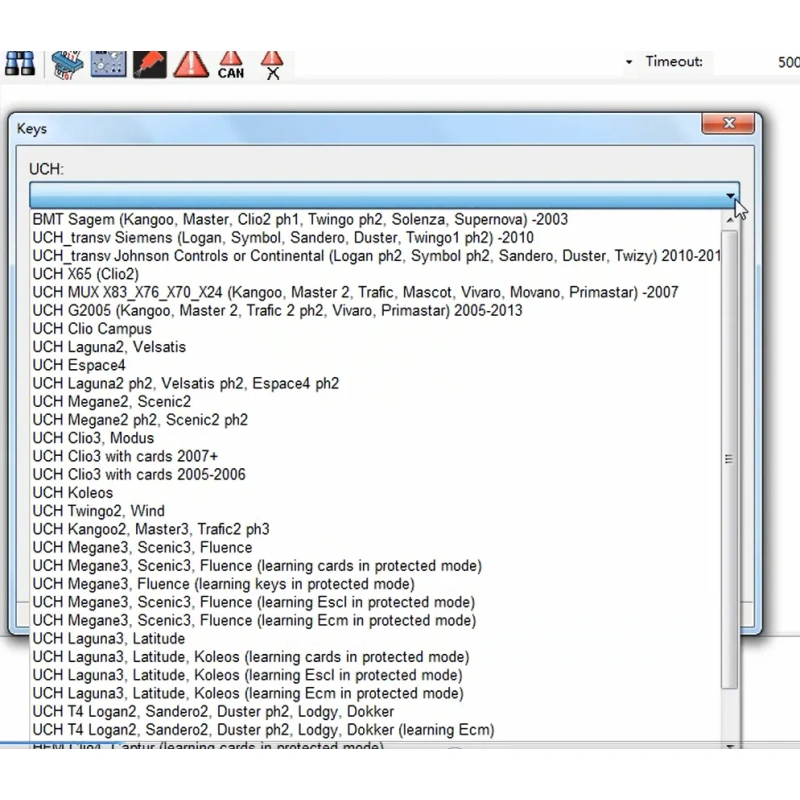Screen dimensions: 800x800
Task: Select Megane3, Scenic3, Fluence learning cards entry
Action: [376, 566]
